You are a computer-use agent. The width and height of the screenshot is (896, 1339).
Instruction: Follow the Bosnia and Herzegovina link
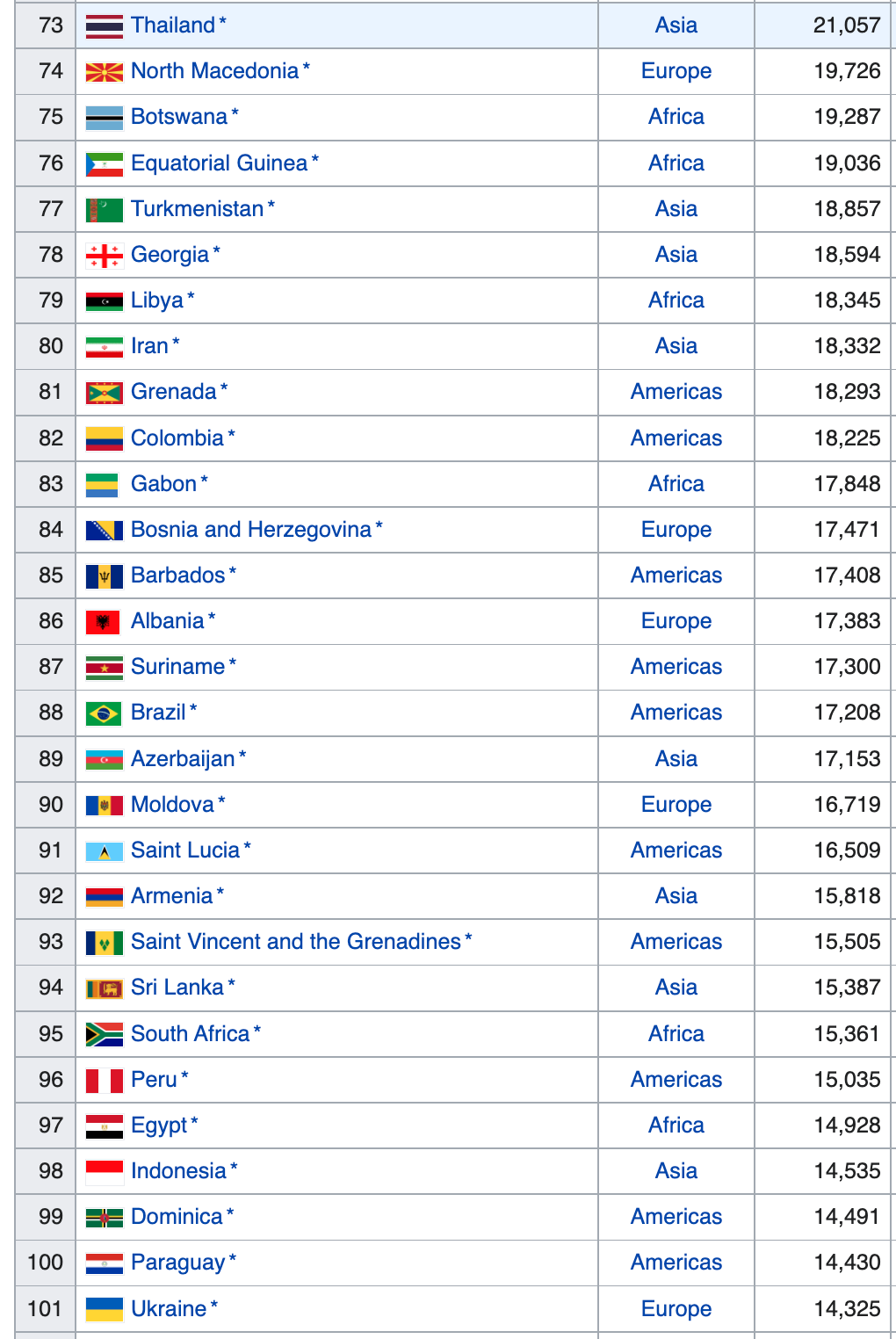click(x=250, y=530)
